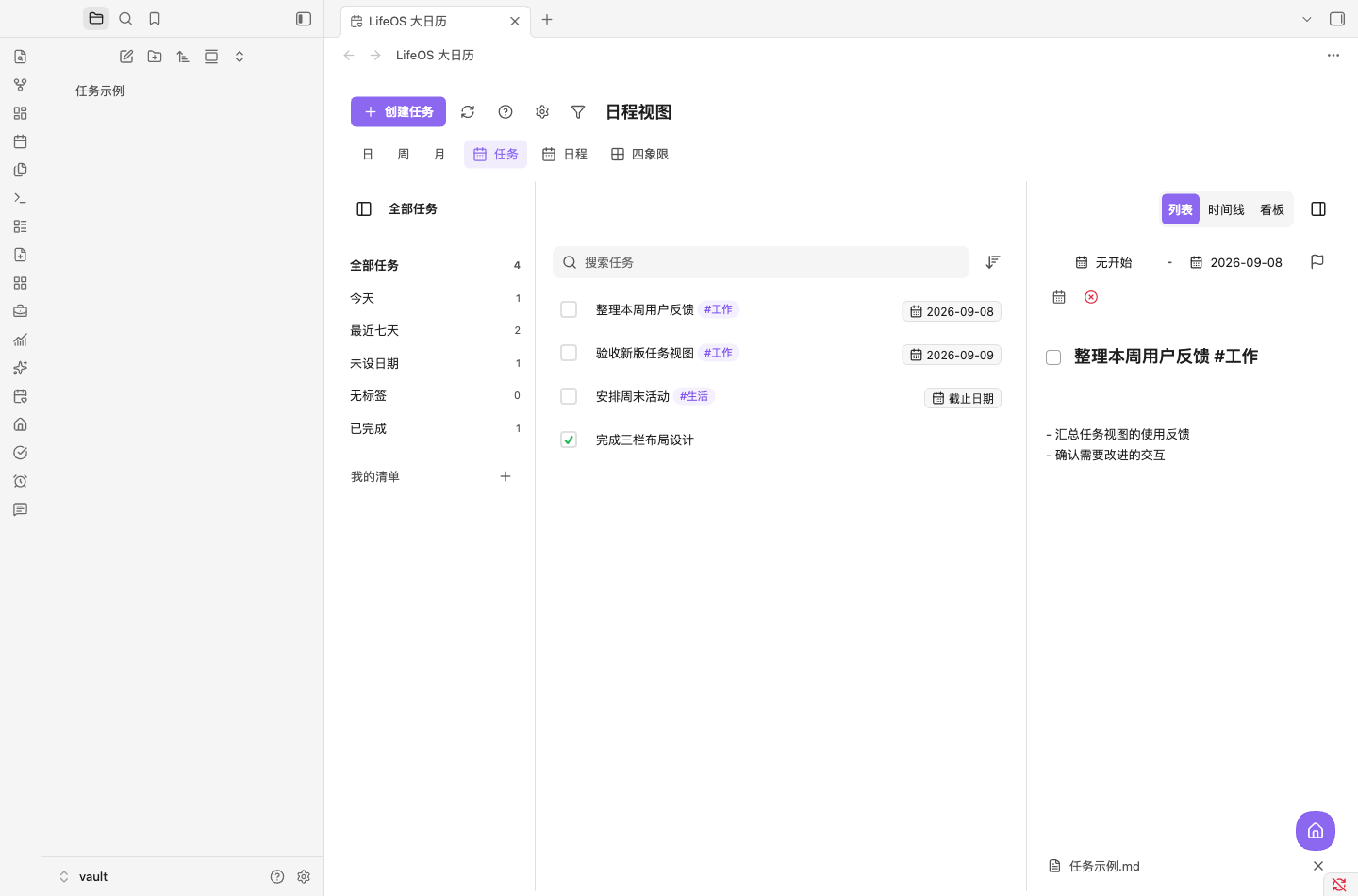Open vault help icon
This screenshot has width=1358, height=896.
coord(277,876)
